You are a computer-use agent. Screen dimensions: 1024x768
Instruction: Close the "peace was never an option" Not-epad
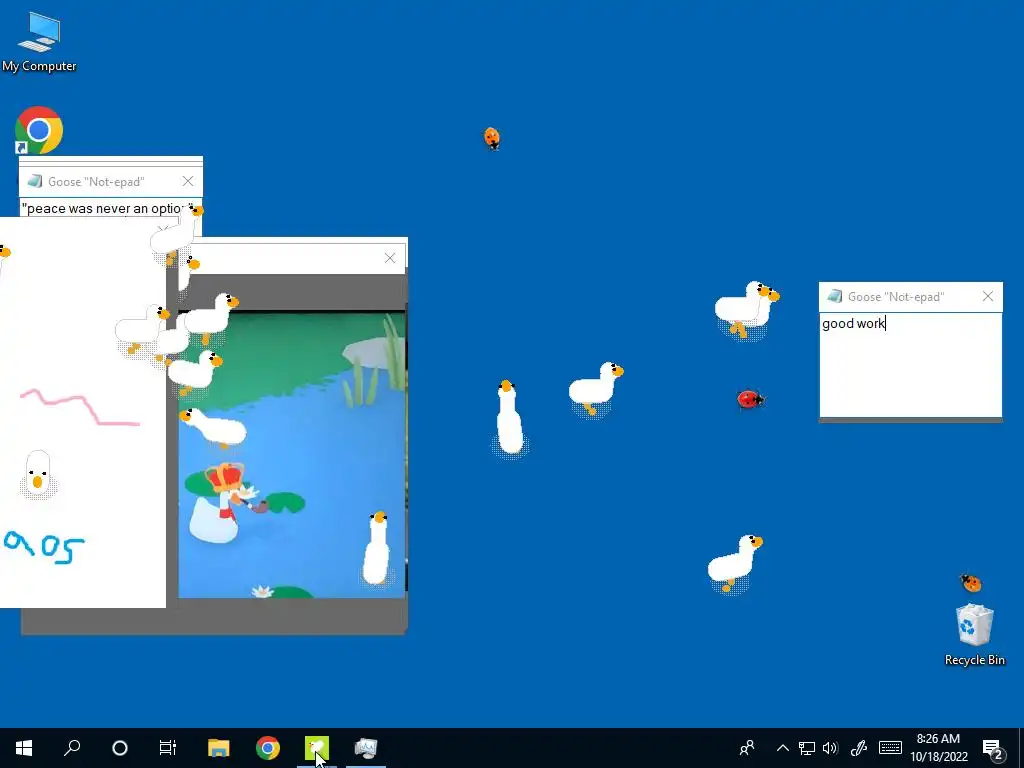188,182
